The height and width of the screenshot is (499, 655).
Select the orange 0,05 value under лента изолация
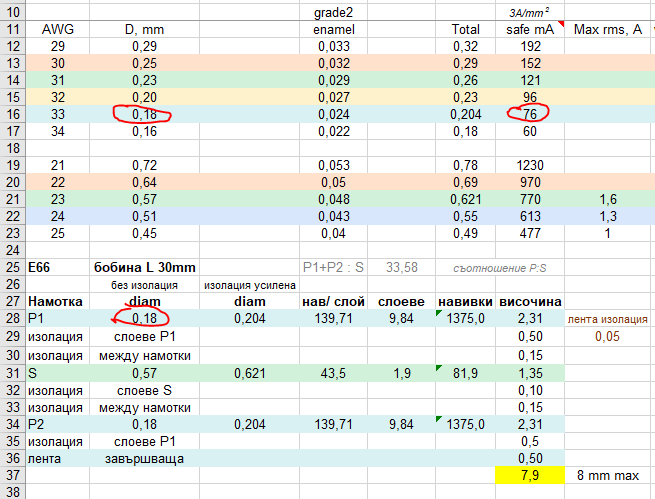[x=608, y=336]
